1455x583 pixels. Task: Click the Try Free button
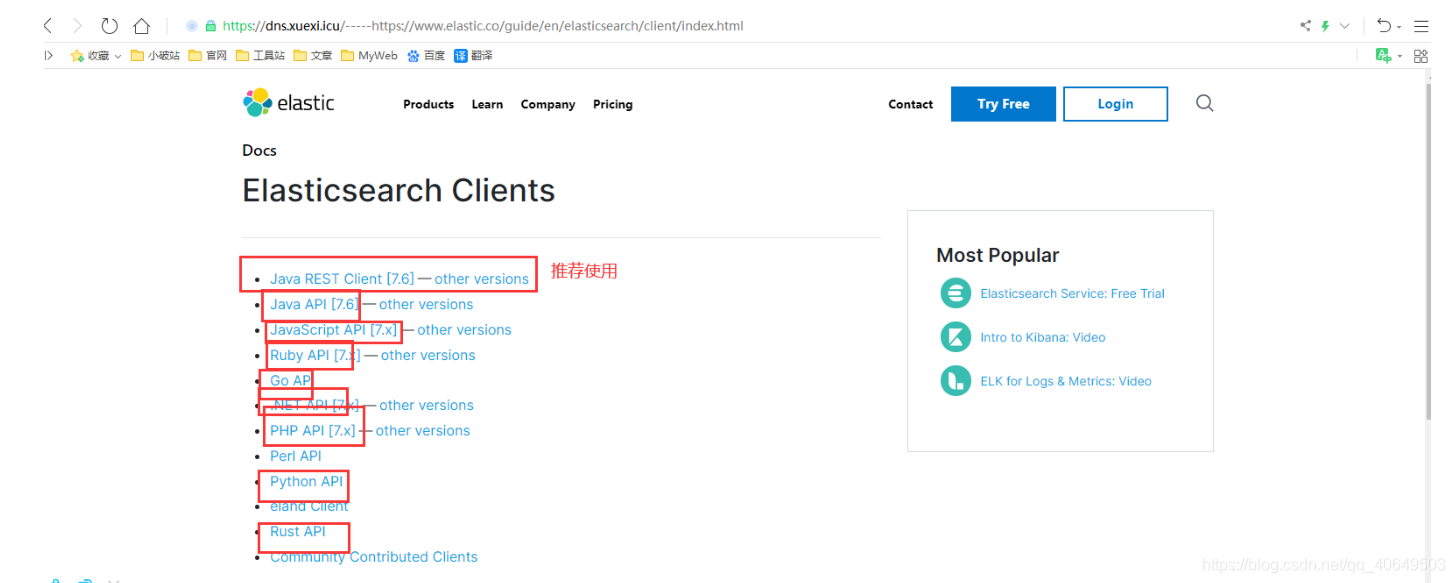[1003, 104]
